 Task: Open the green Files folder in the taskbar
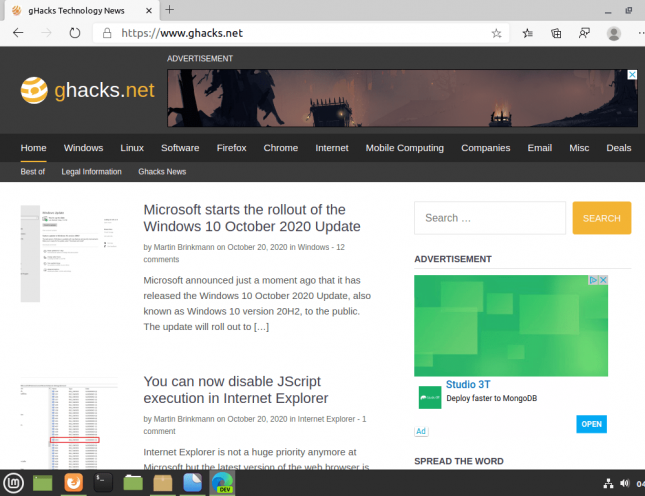pyautogui.click(x=133, y=483)
